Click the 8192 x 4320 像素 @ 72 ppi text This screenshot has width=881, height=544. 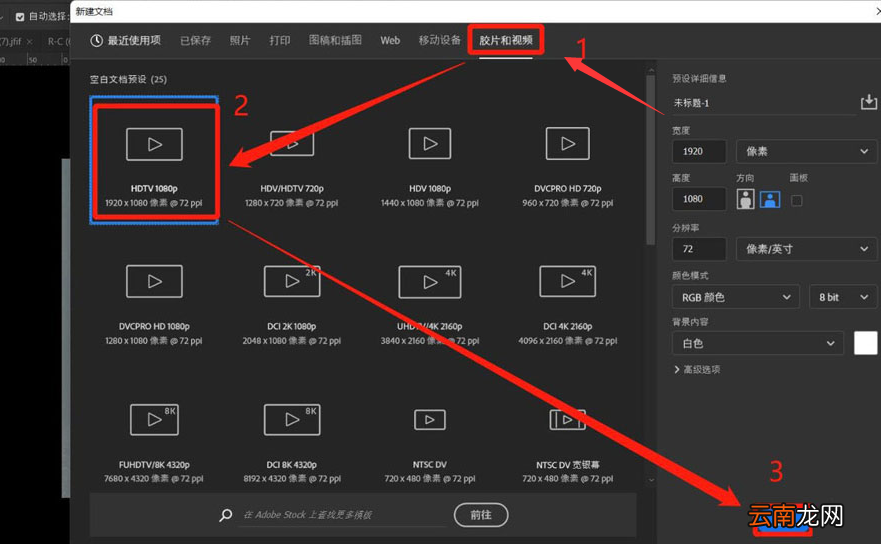pyautogui.click(x=292, y=479)
